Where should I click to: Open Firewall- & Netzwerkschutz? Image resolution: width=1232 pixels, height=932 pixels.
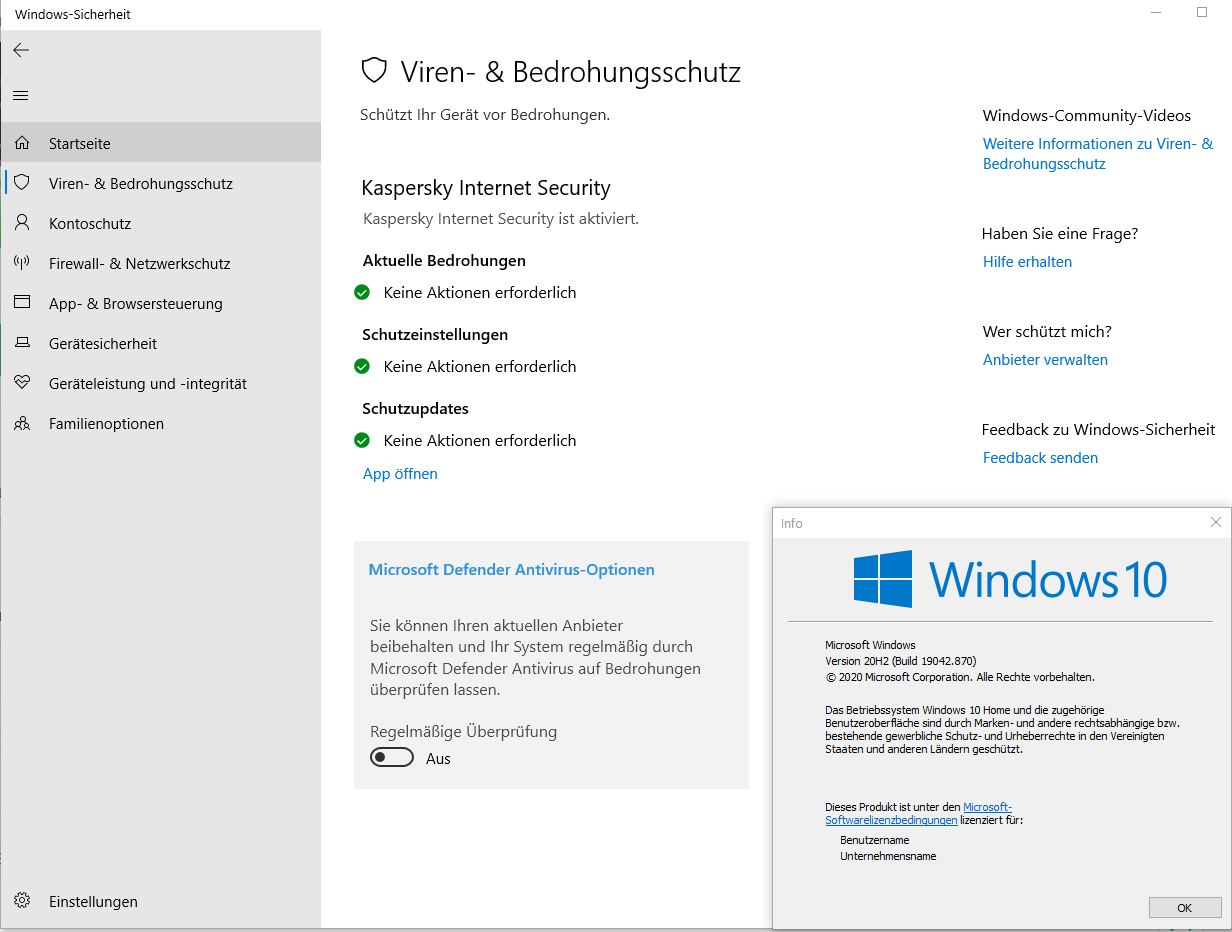click(x=161, y=263)
